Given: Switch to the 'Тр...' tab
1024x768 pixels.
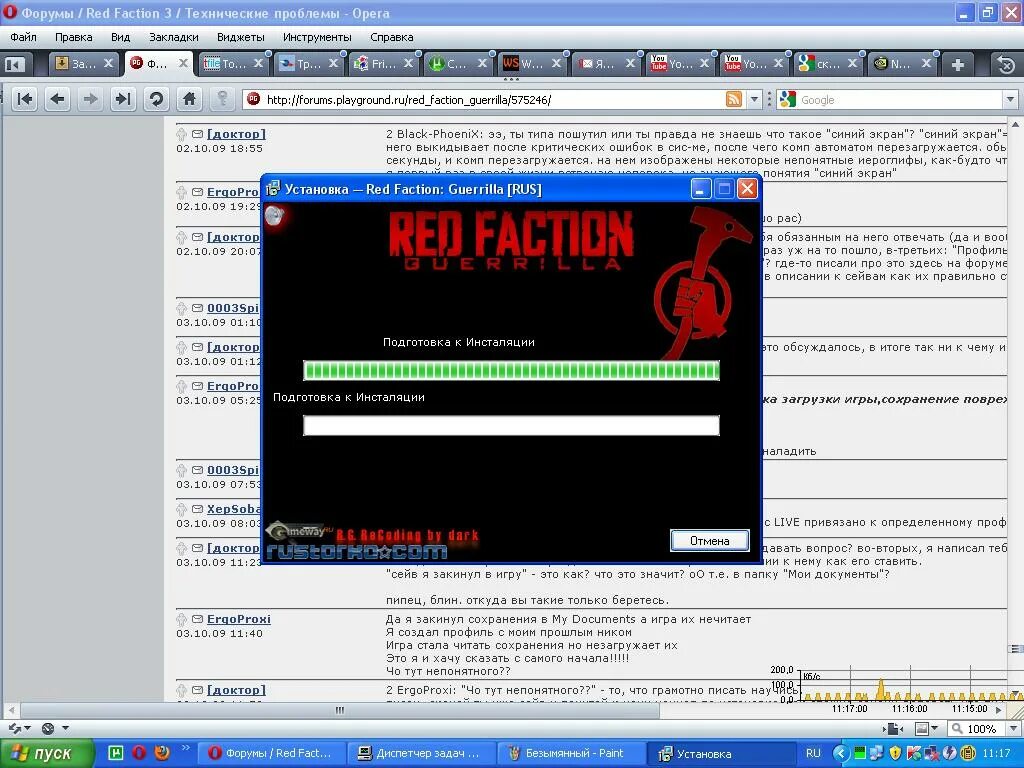Looking at the screenshot, I should (308, 63).
